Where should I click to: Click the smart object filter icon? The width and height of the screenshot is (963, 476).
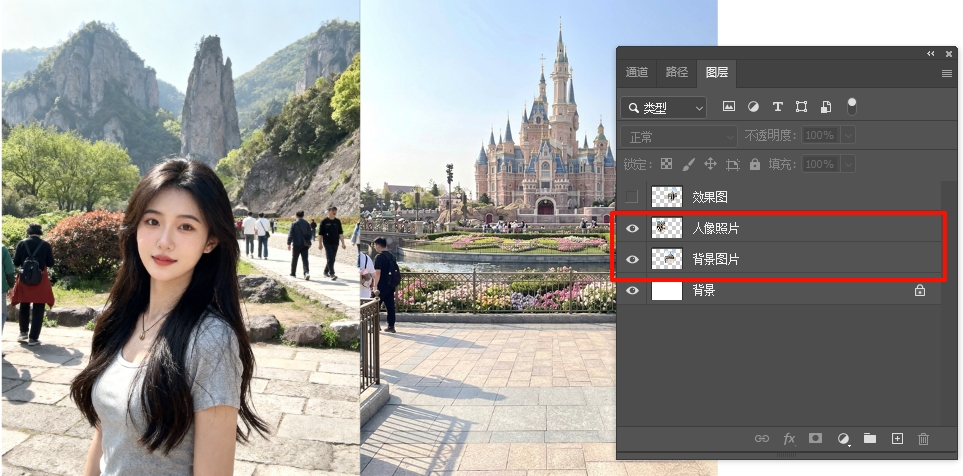click(826, 107)
